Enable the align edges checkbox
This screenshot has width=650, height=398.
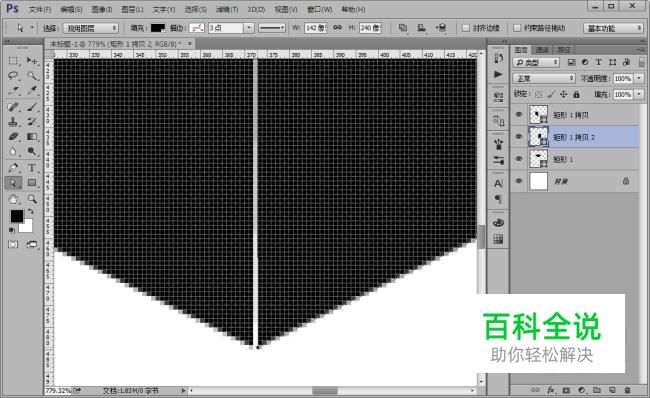(x=466, y=28)
